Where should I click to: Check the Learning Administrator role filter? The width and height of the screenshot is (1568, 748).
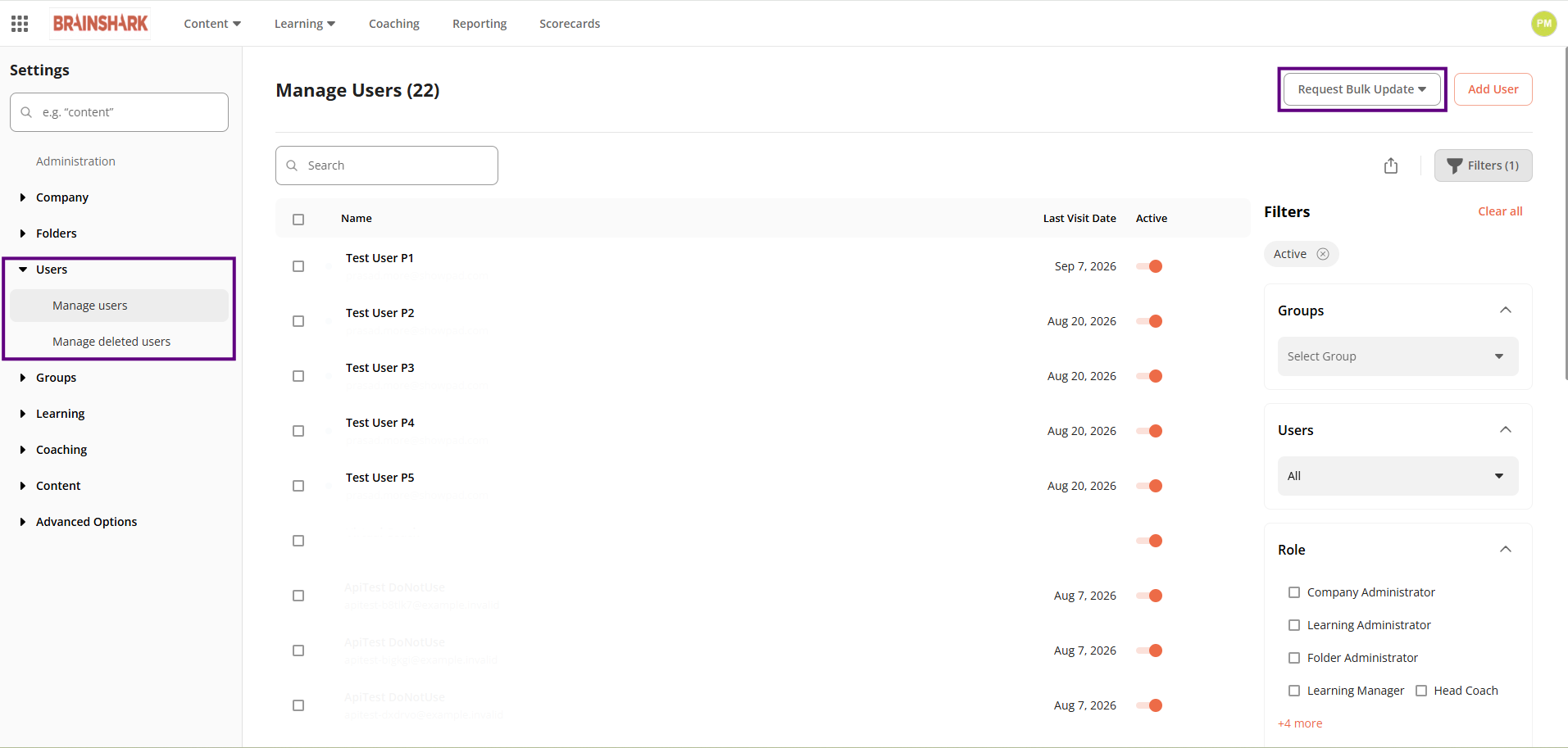point(1294,625)
